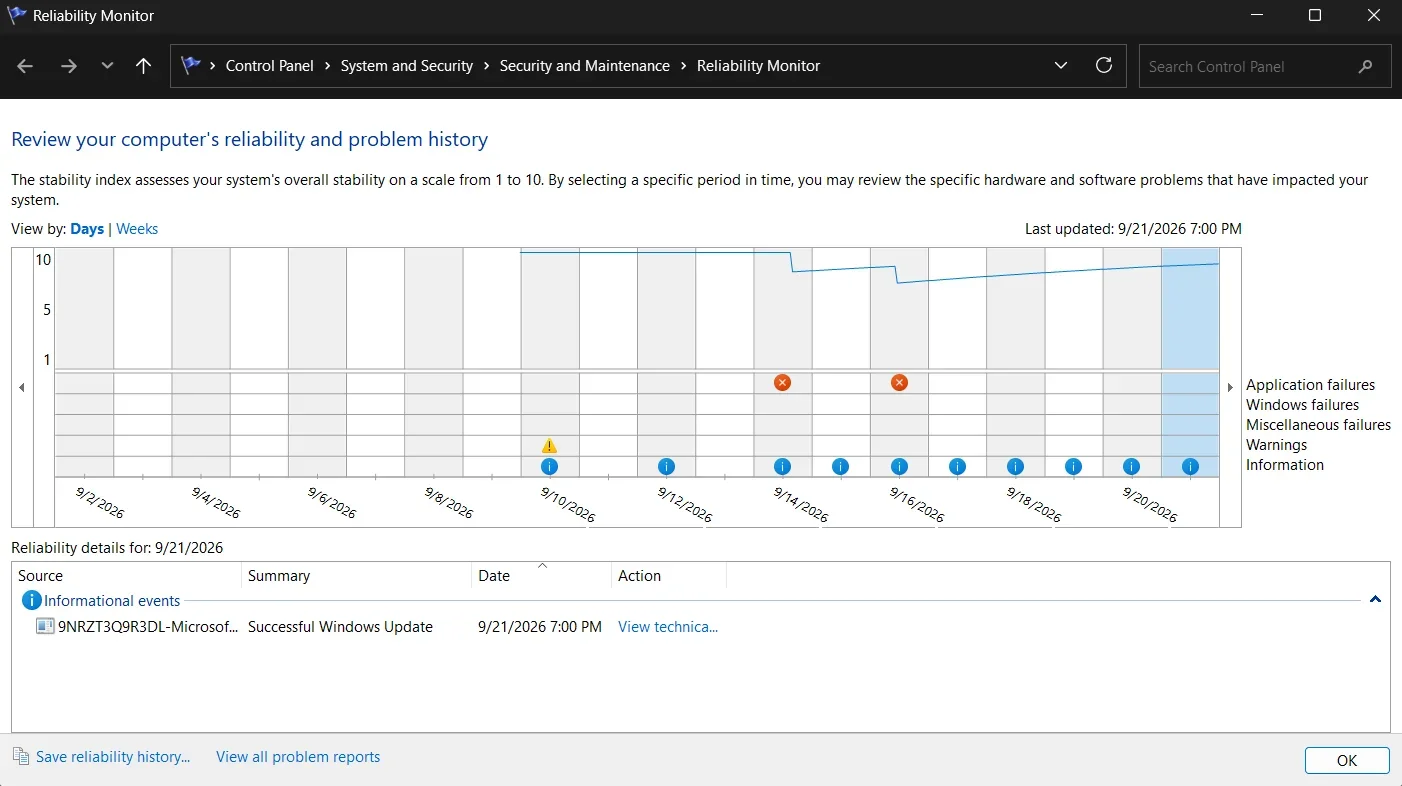Open View technical details for the update

(668, 627)
